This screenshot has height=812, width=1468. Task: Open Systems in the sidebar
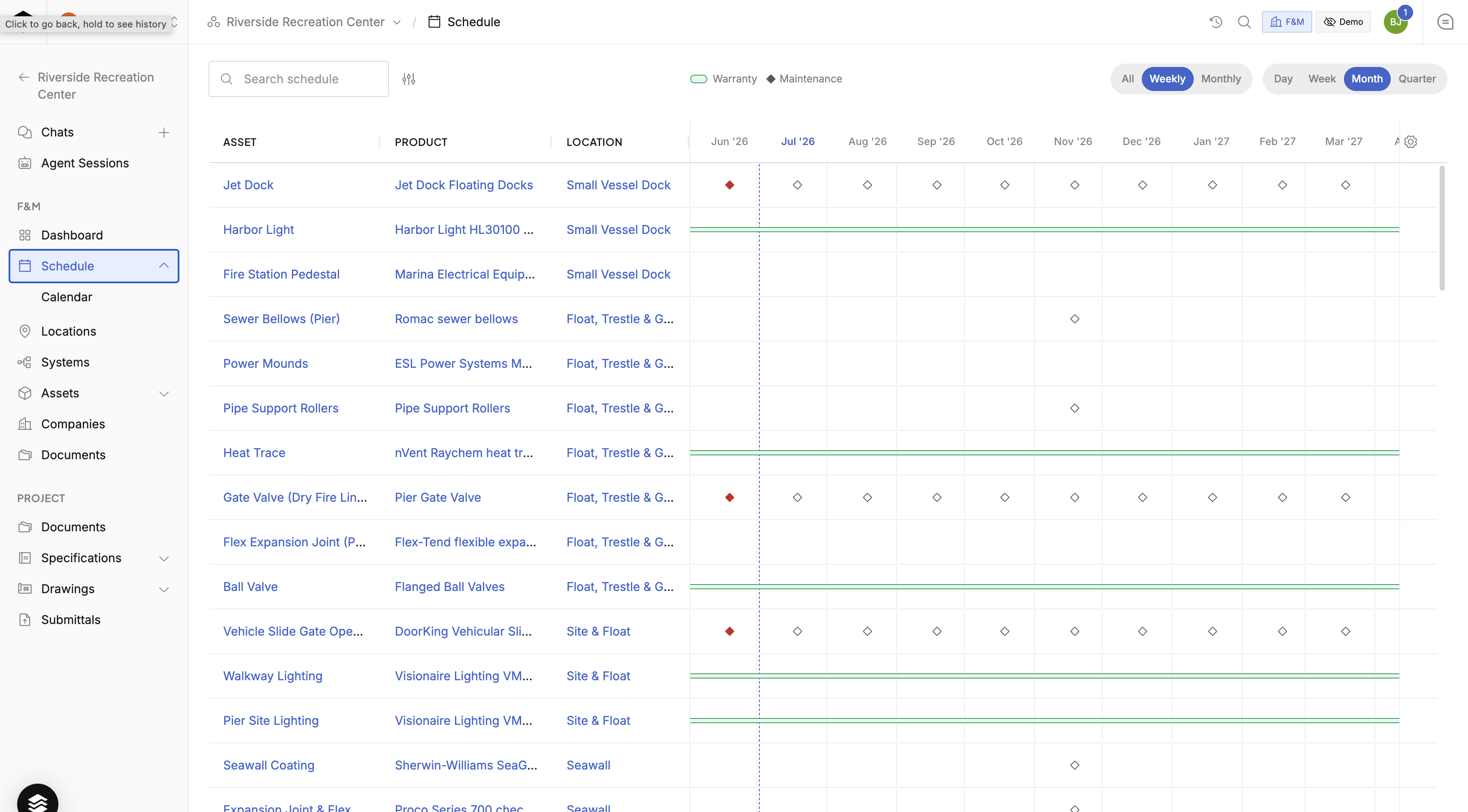pos(65,362)
